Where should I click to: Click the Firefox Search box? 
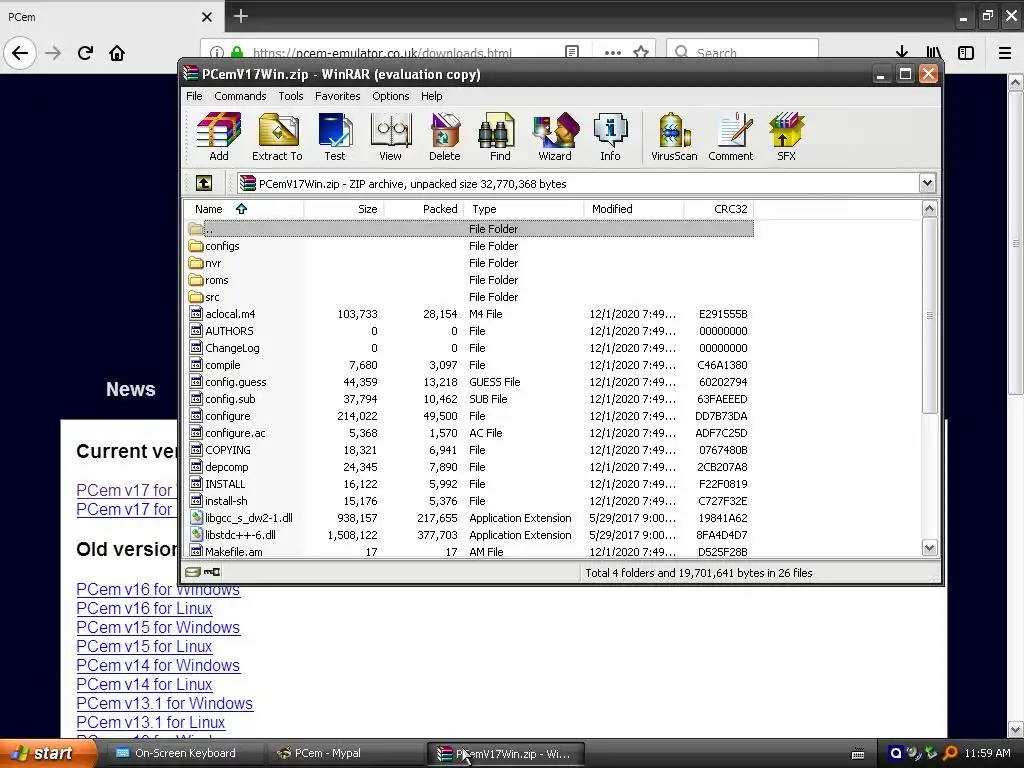click(743, 51)
